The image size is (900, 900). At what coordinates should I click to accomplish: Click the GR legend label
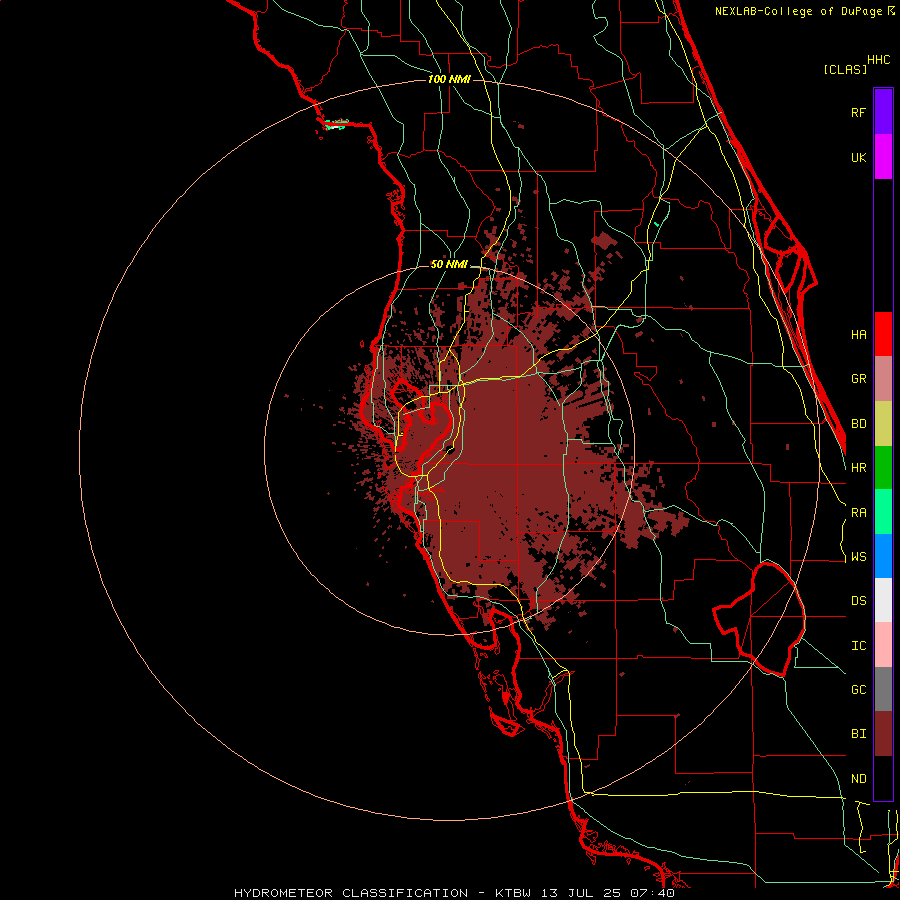[x=858, y=379]
